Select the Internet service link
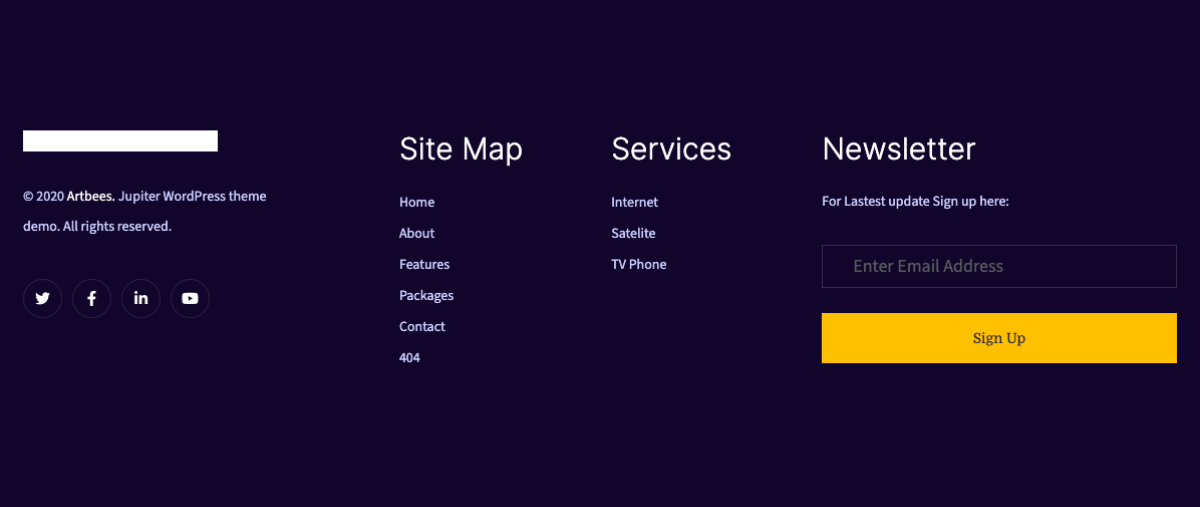 pos(635,202)
